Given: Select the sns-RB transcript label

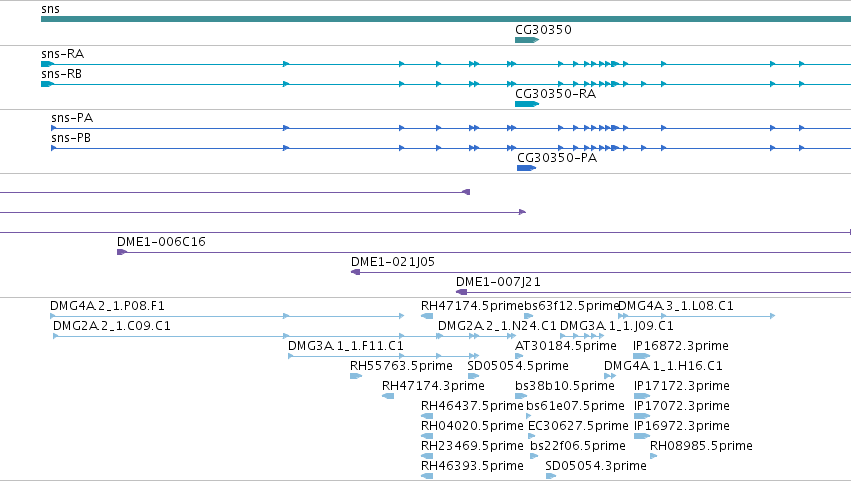Looking at the screenshot, I should coord(61,74).
